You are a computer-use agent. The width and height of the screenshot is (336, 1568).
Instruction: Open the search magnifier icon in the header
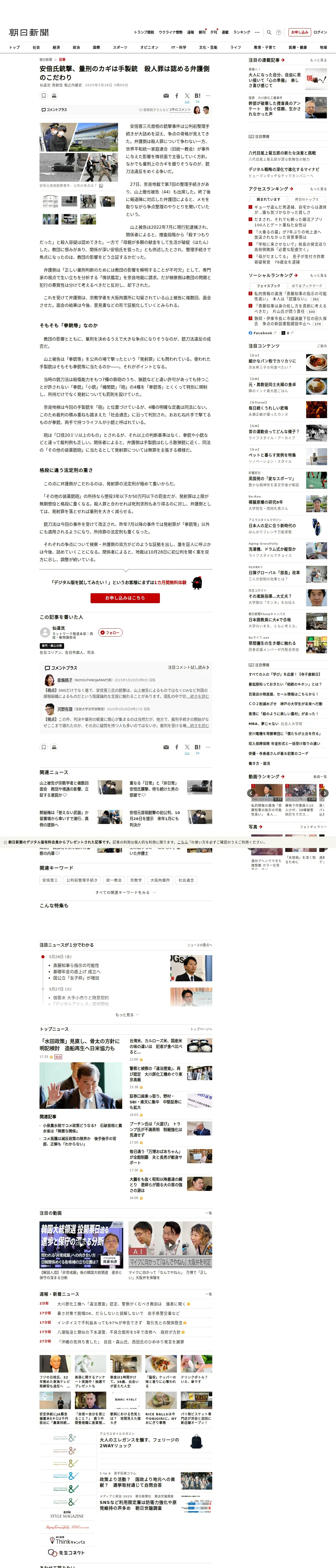coord(269,32)
